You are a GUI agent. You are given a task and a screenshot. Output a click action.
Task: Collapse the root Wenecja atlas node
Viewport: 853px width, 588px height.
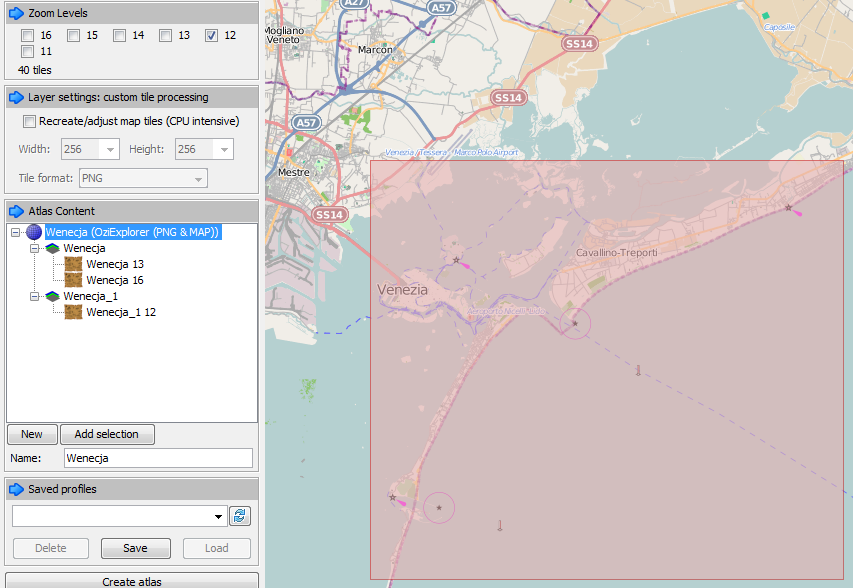click(x=15, y=232)
